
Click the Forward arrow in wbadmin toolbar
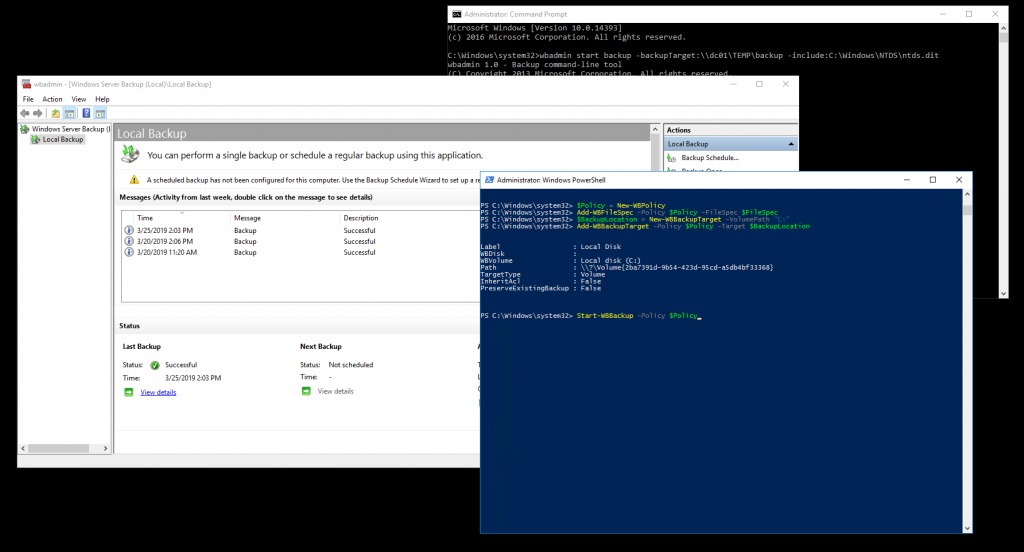tap(37, 113)
